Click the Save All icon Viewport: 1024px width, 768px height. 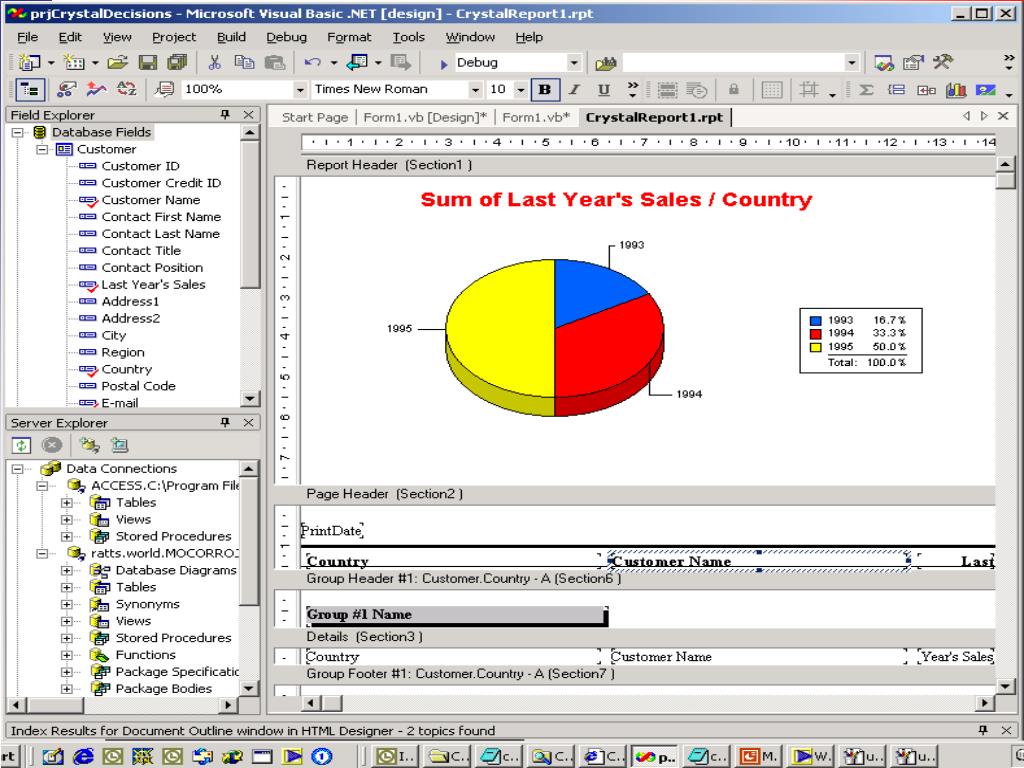point(177,63)
